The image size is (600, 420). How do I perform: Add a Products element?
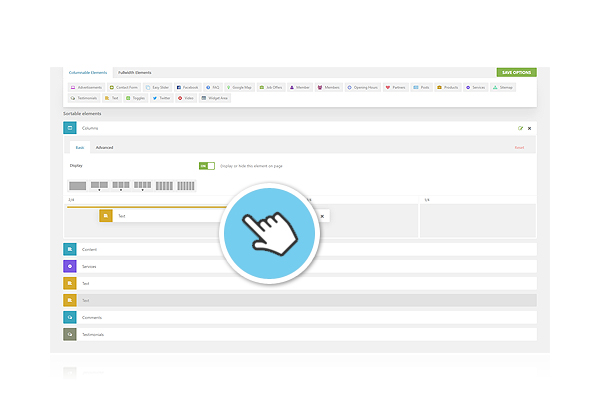click(x=448, y=88)
